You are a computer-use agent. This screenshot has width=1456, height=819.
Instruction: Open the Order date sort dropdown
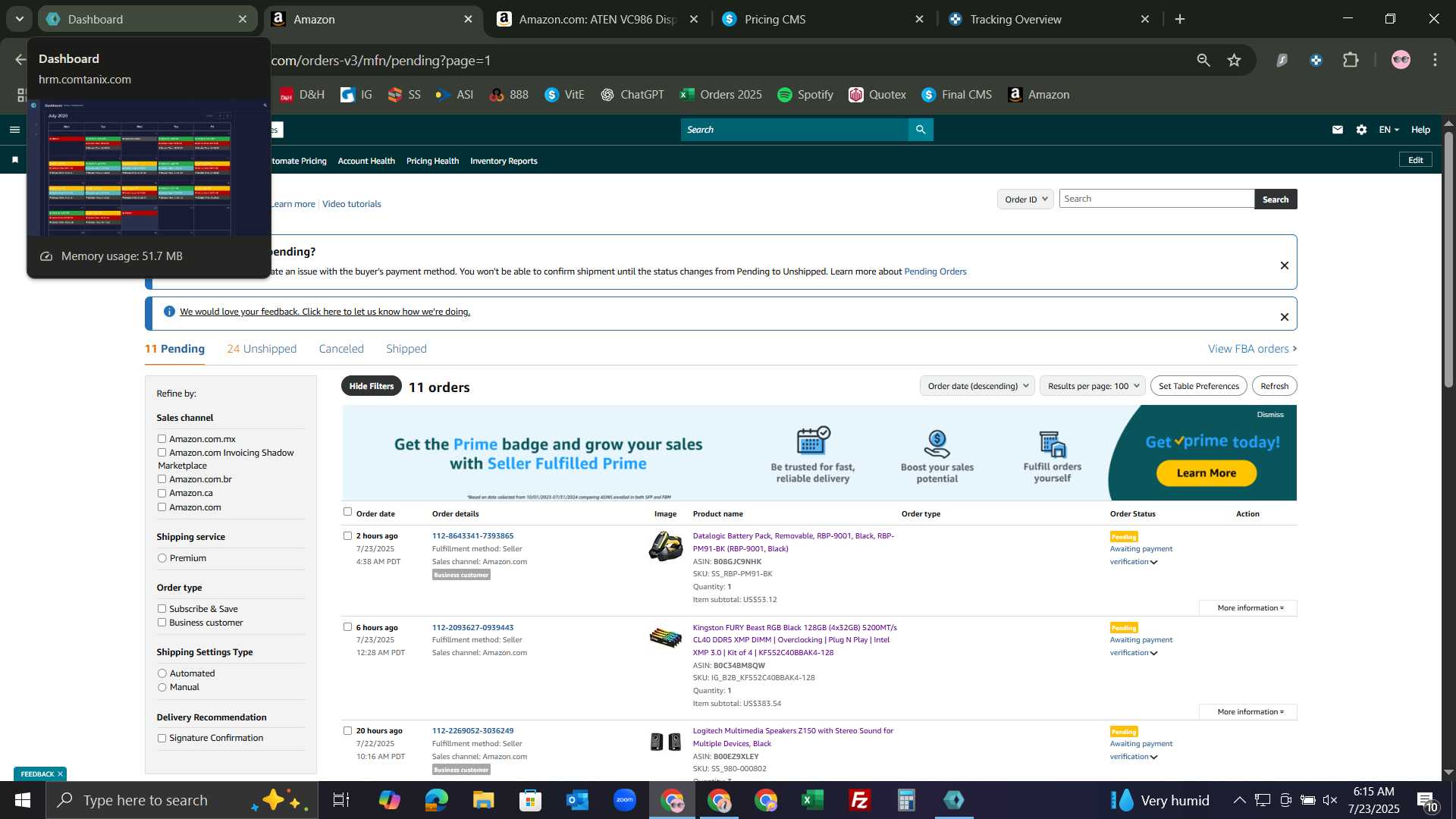click(977, 386)
